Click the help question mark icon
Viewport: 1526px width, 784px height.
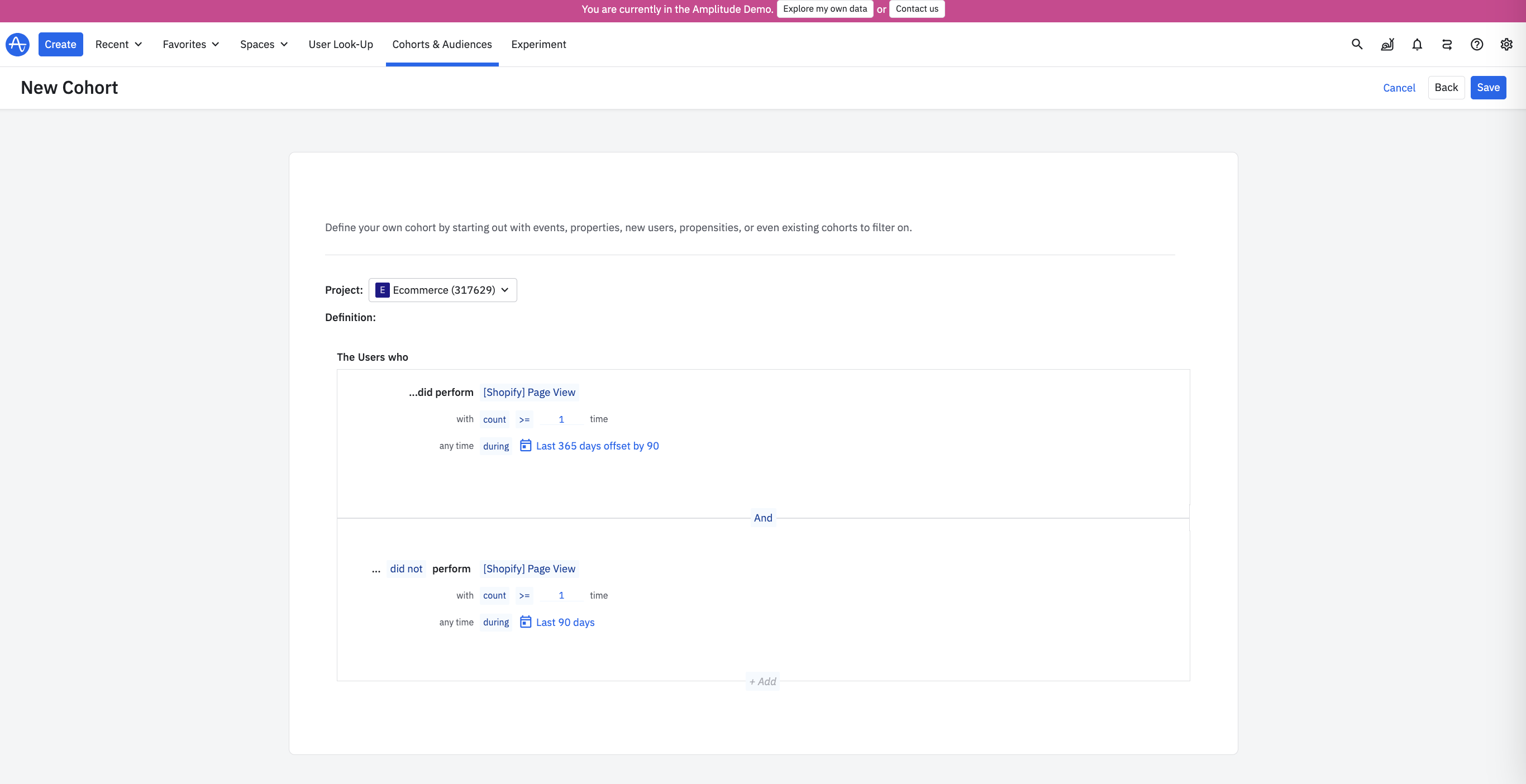point(1477,45)
